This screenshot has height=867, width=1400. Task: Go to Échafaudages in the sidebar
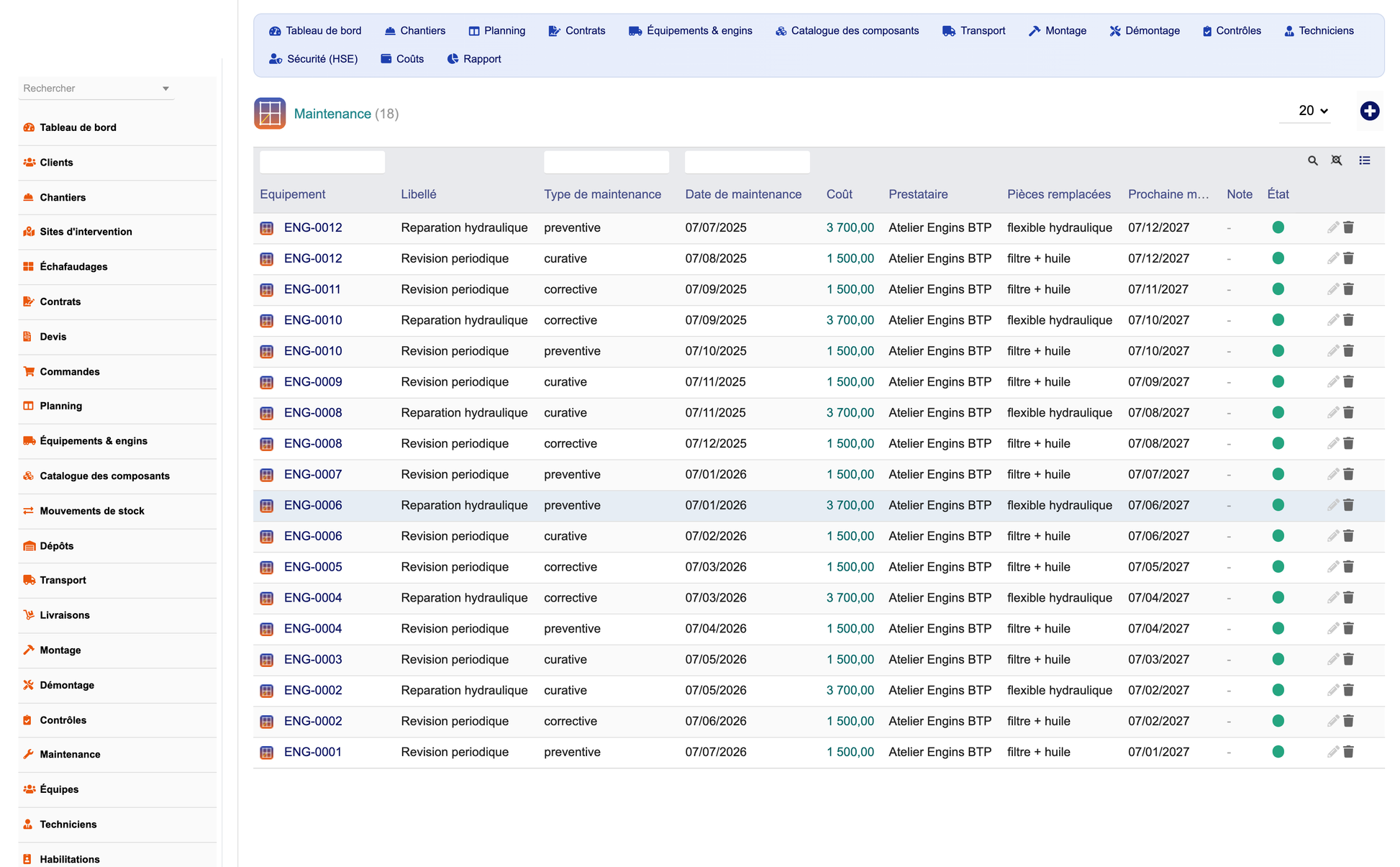117,267
